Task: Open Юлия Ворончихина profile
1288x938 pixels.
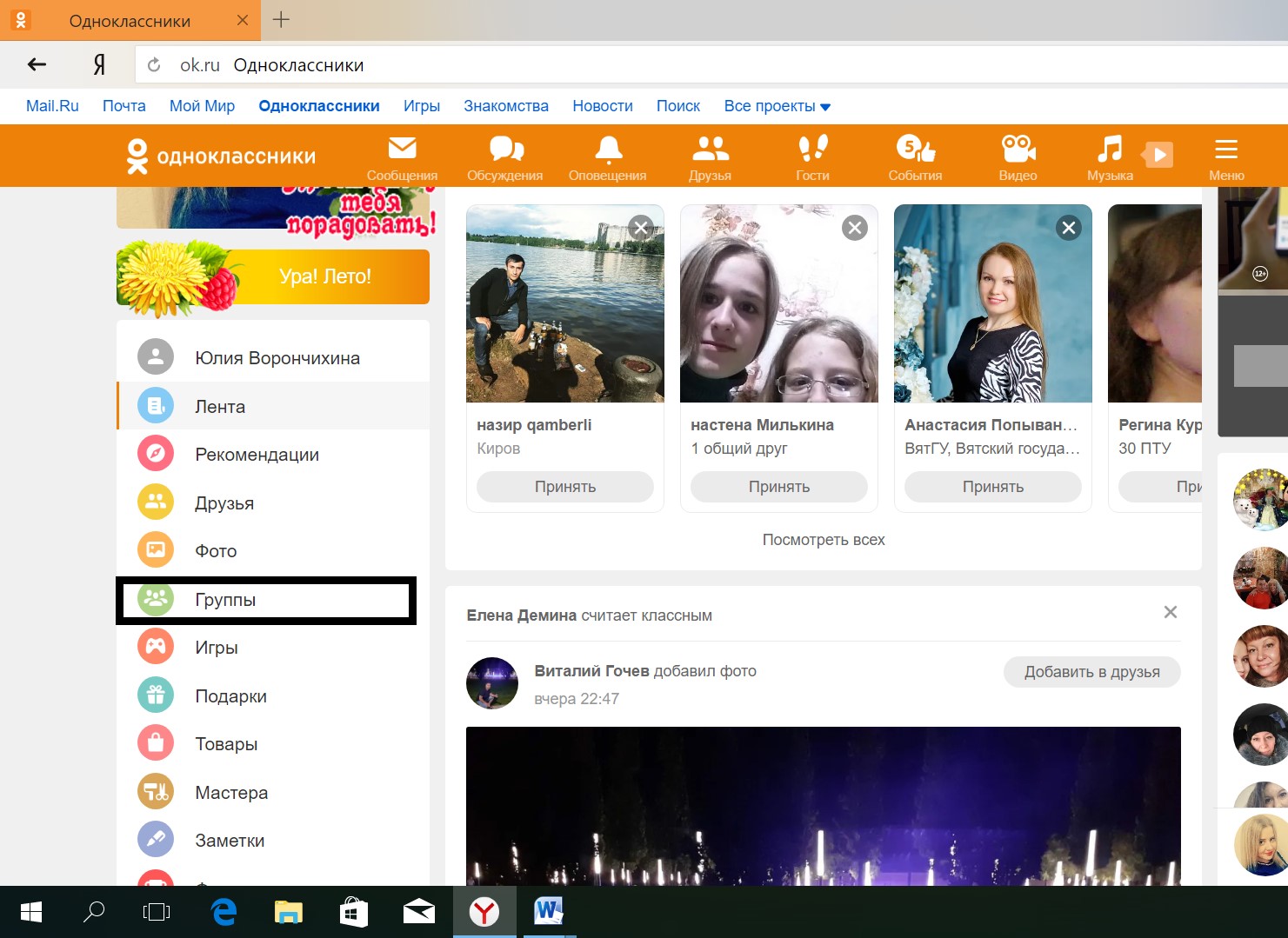Action: [x=273, y=357]
